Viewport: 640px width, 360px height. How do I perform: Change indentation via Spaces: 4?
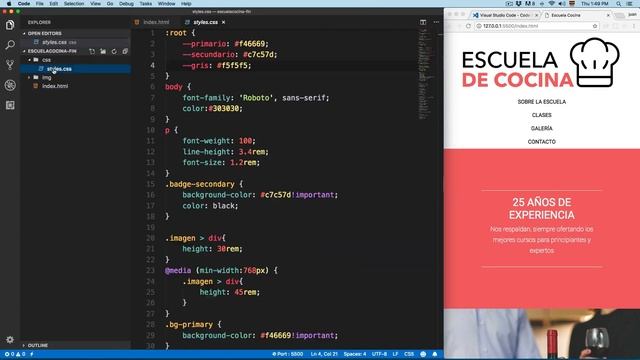[x=355, y=354]
